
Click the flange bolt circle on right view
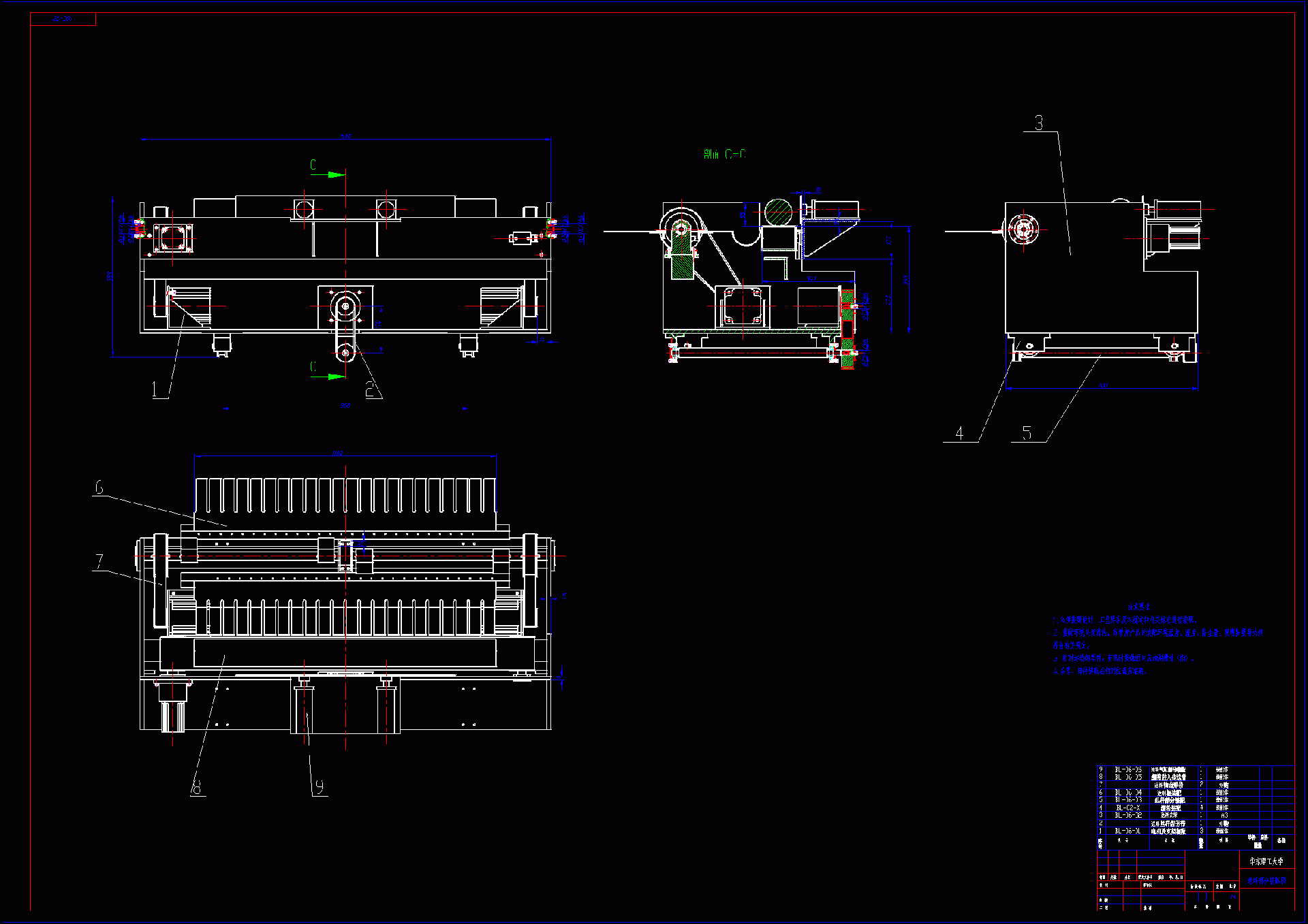tap(1023, 229)
